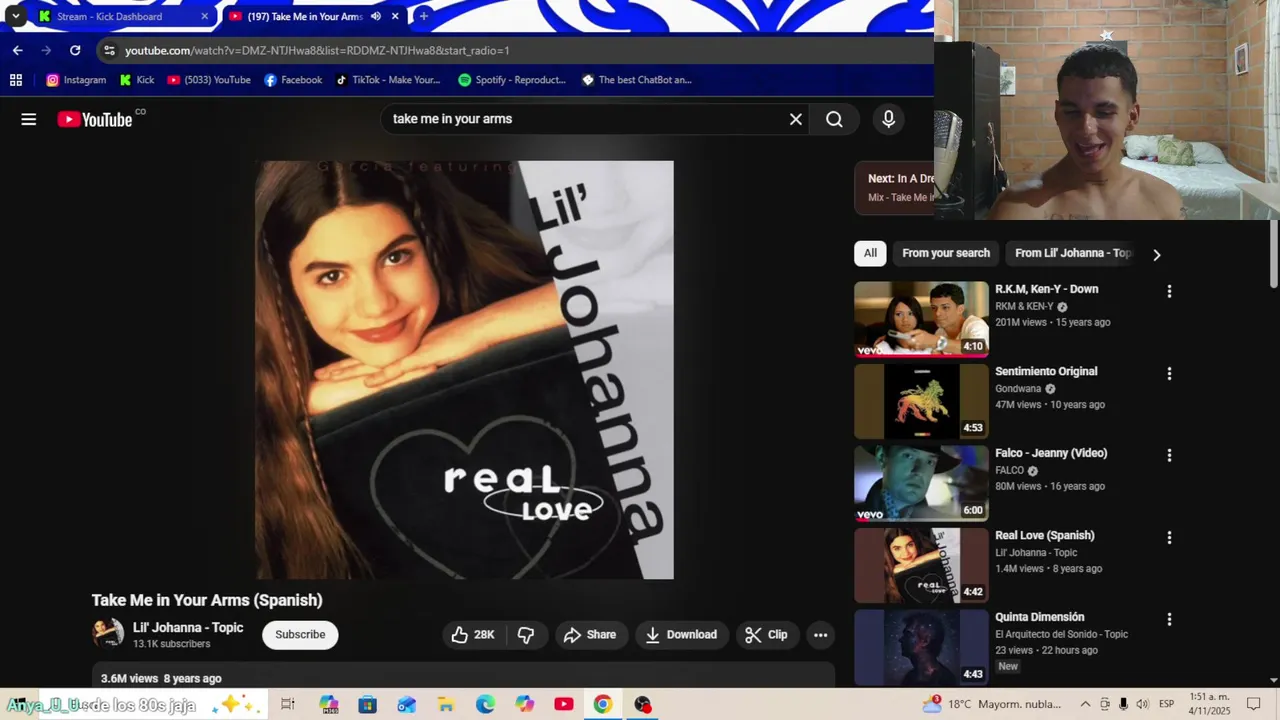Viewport: 1280px width, 720px height.
Task: Show hidden system tray icons chevron
Action: click(1085, 705)
